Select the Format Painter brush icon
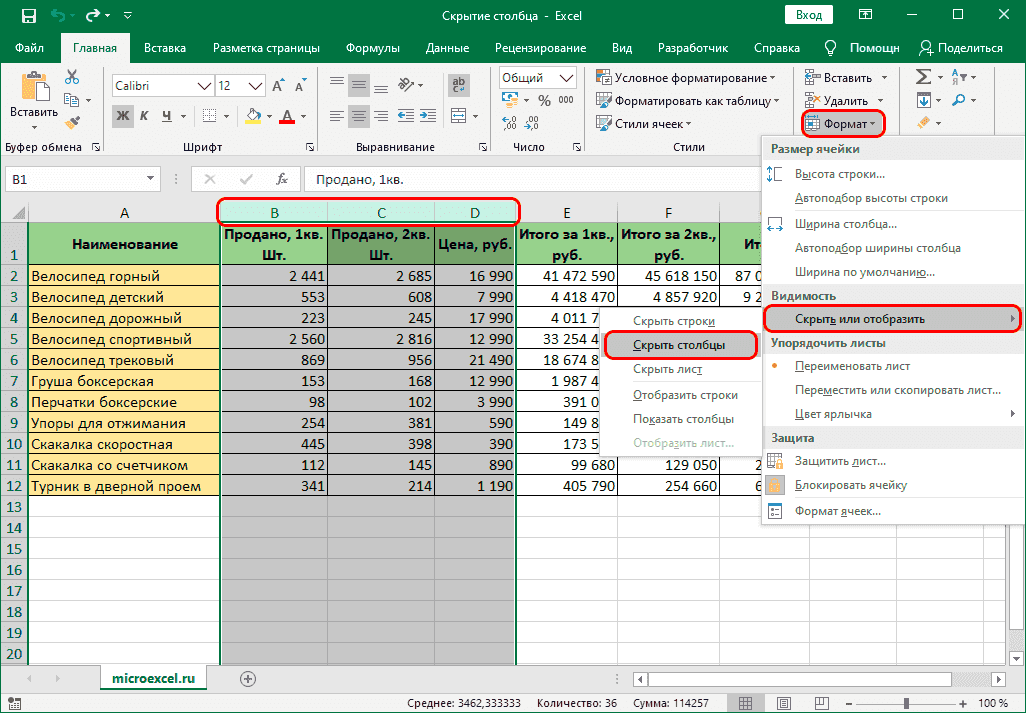This screenshot has height=713, width=1026. [72, 122]
